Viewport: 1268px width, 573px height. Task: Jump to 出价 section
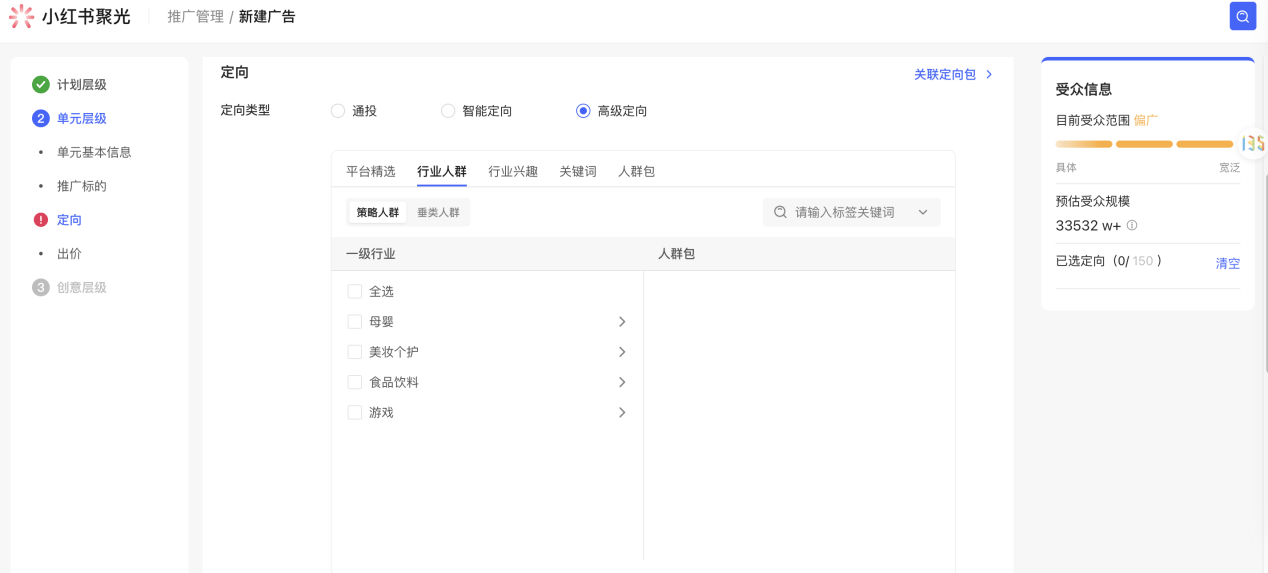(x=69, y=254)
